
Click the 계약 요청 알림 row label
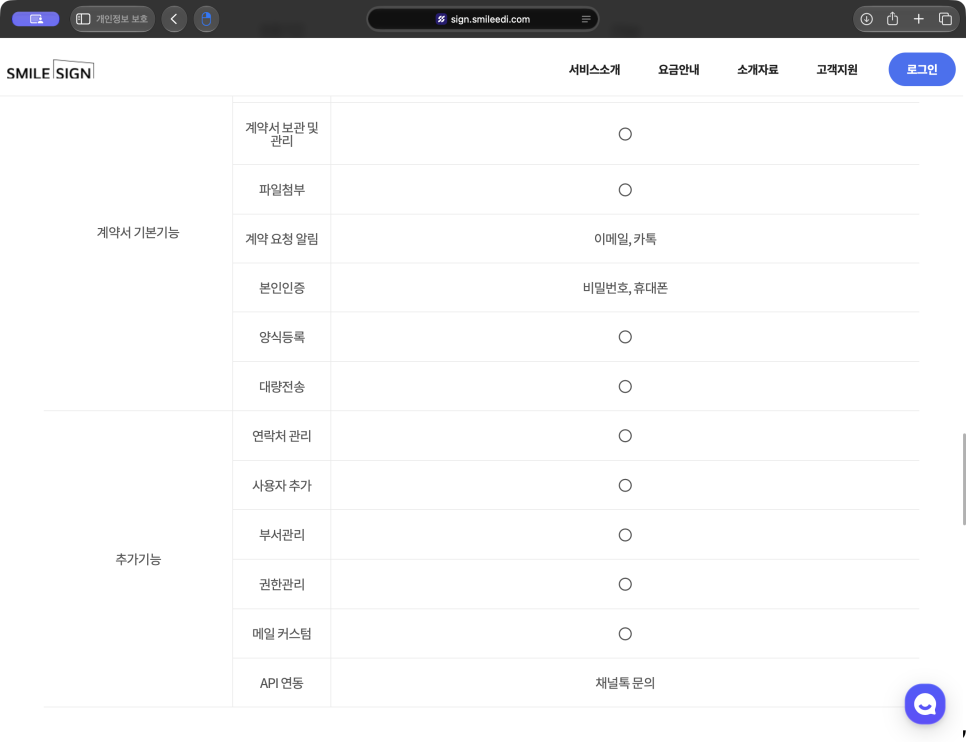click(x=282, y=239)
